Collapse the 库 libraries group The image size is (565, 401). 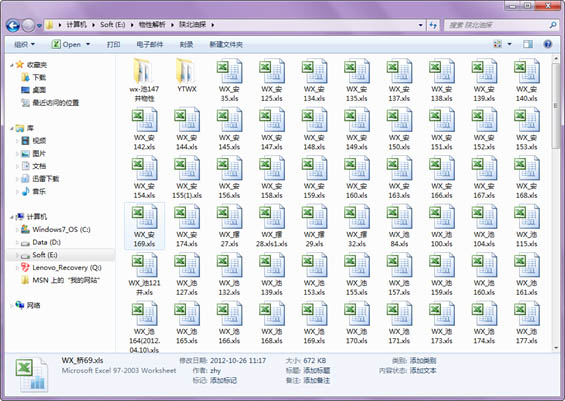tap(12, 128)
